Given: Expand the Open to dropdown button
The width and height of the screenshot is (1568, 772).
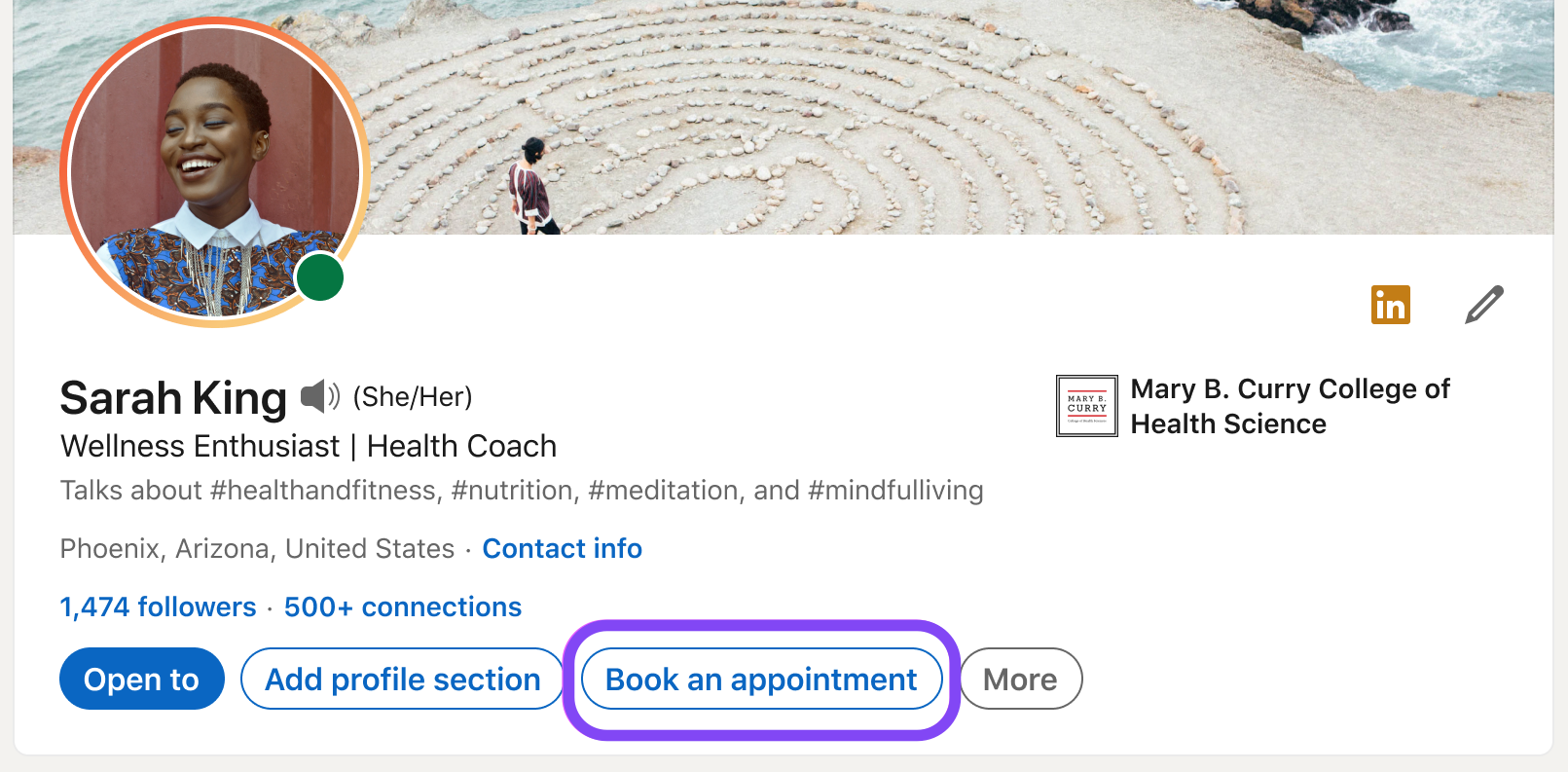Looking at the screenshot, I should 141,680.
